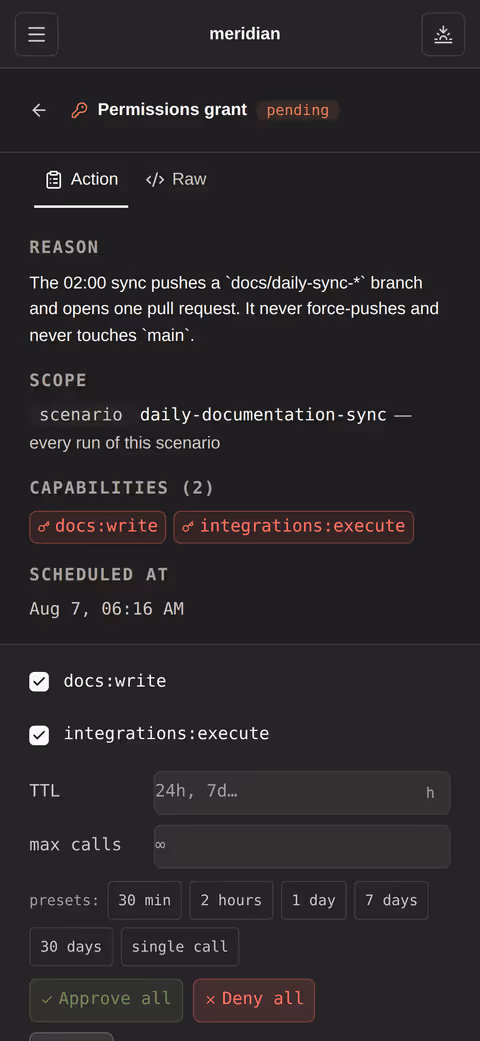
Task: Uncheck the docs:write checkbox
Action: 39,681
